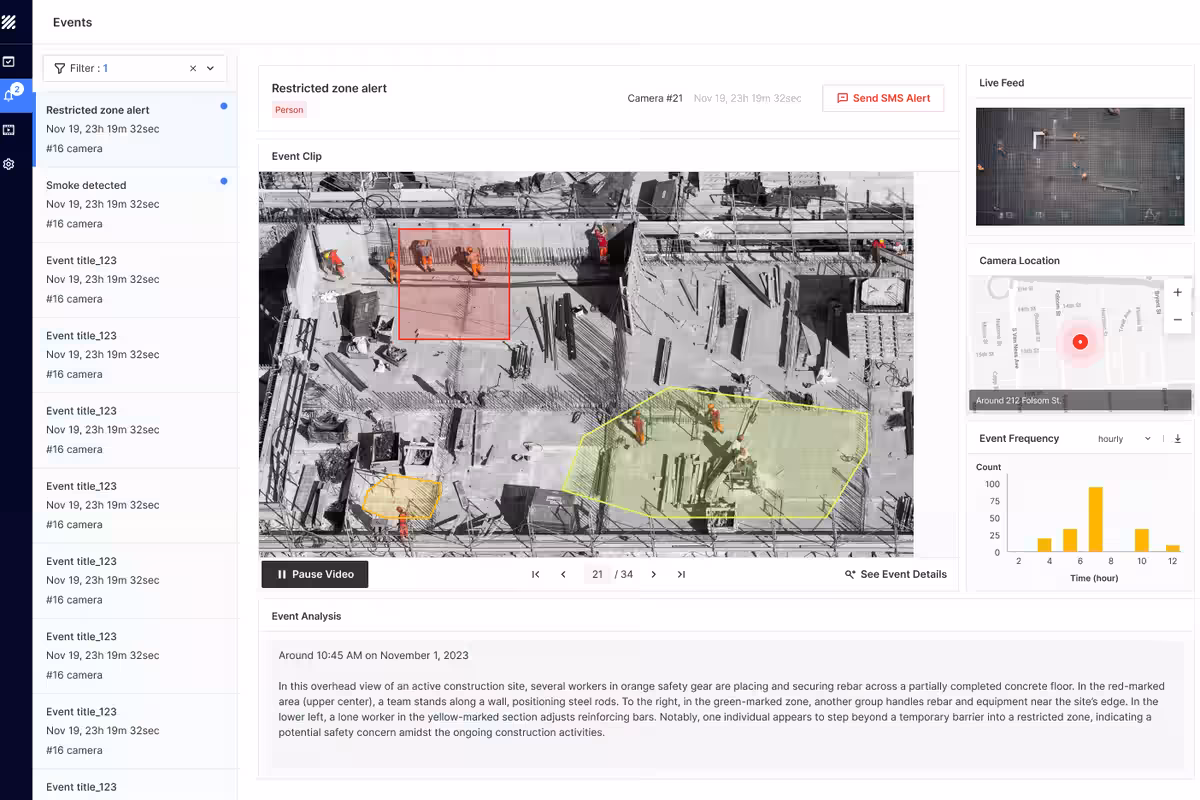Image resolution: width=1200 pixels, height=800 pixels.
Task: Click the Live Feed thumbnail
Action: (1079, 166)
